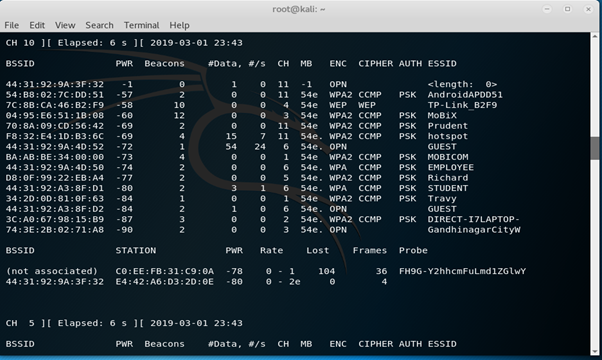Image resolution: width=602 pixels, height=360 pixels.
Task: Click station MAC E4:42:A6:D3:2D:0E
Action: tap(165, 282)
